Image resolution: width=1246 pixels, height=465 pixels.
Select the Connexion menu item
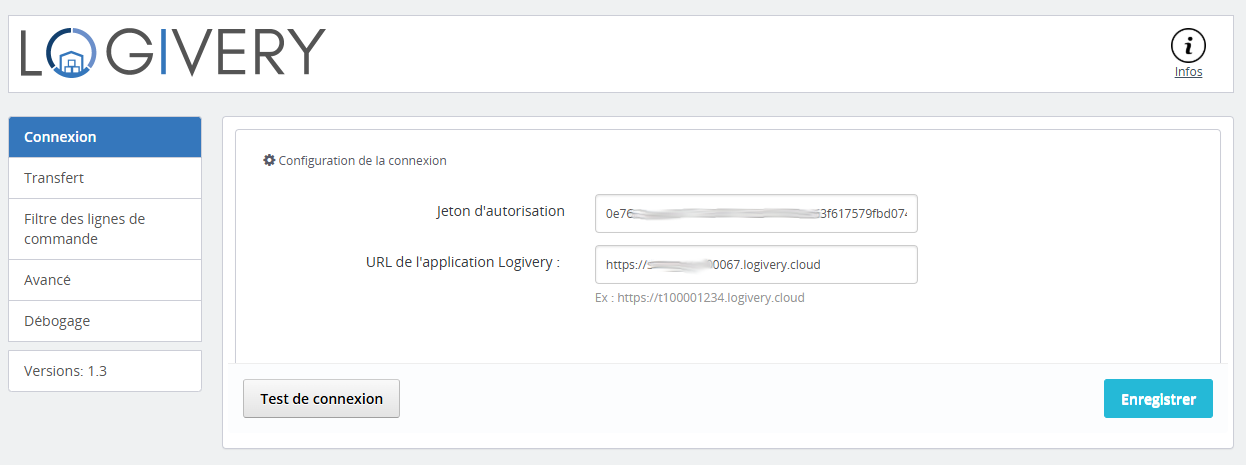click(105, 137)
